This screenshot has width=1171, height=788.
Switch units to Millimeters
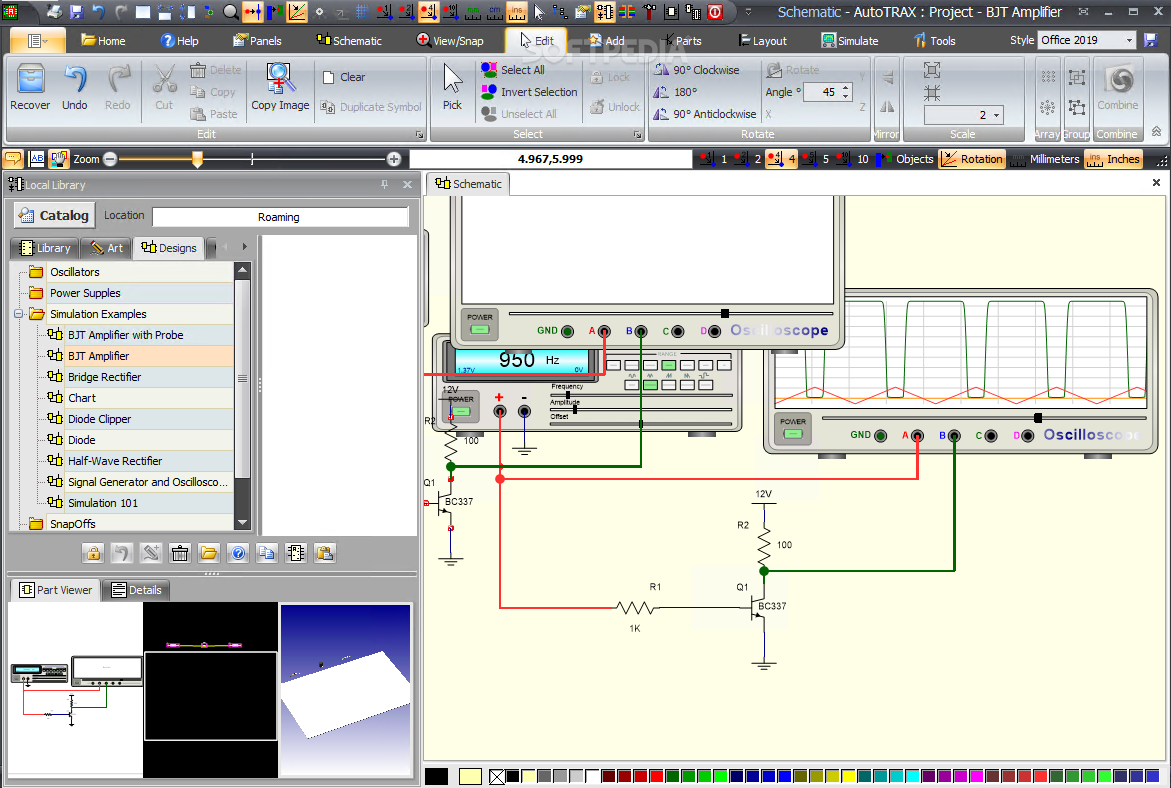[1045, 158]
